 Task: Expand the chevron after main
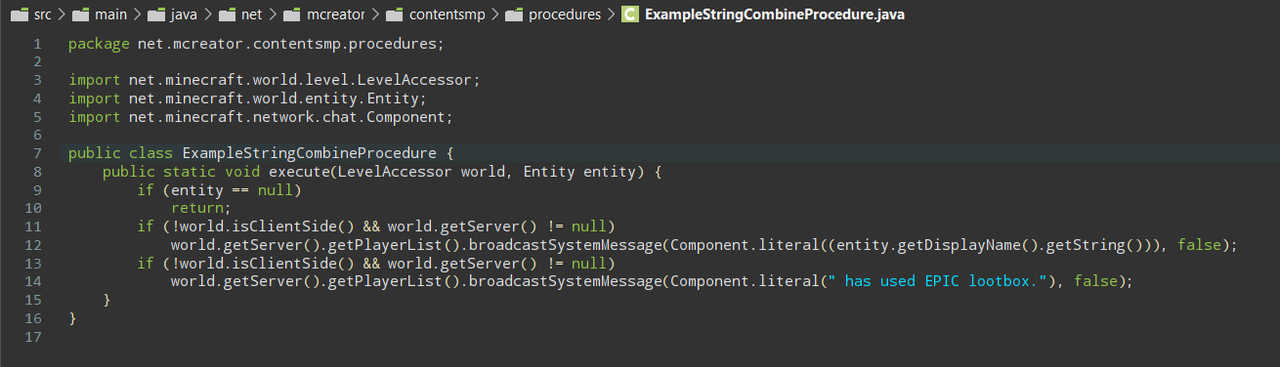click(136, 15)
